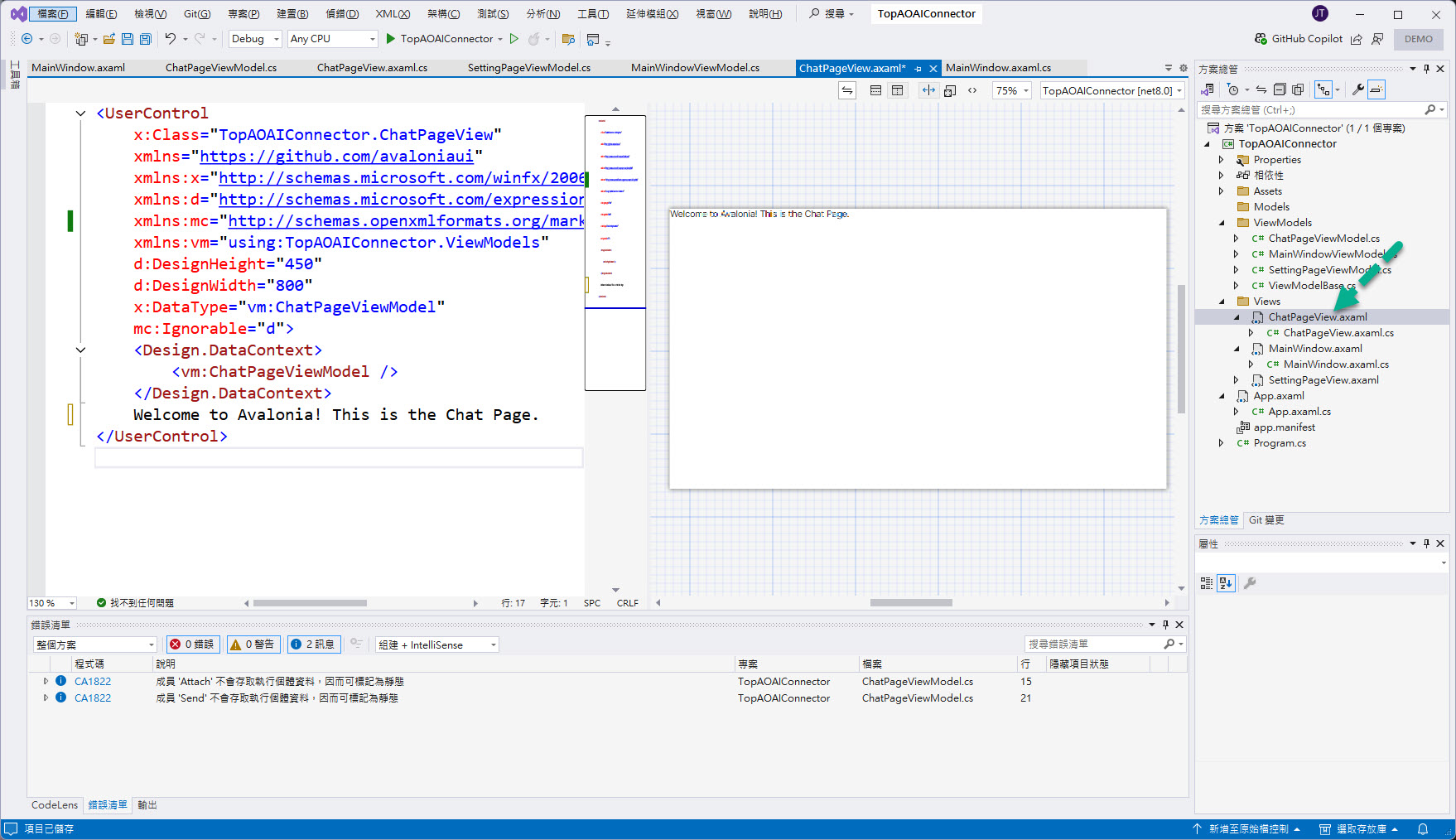Image resolution: width=1456 pixels, height=840 pixels.
Task: Start debugging TopAOAIConnector with green play
Action: click(x=391, y=39)
